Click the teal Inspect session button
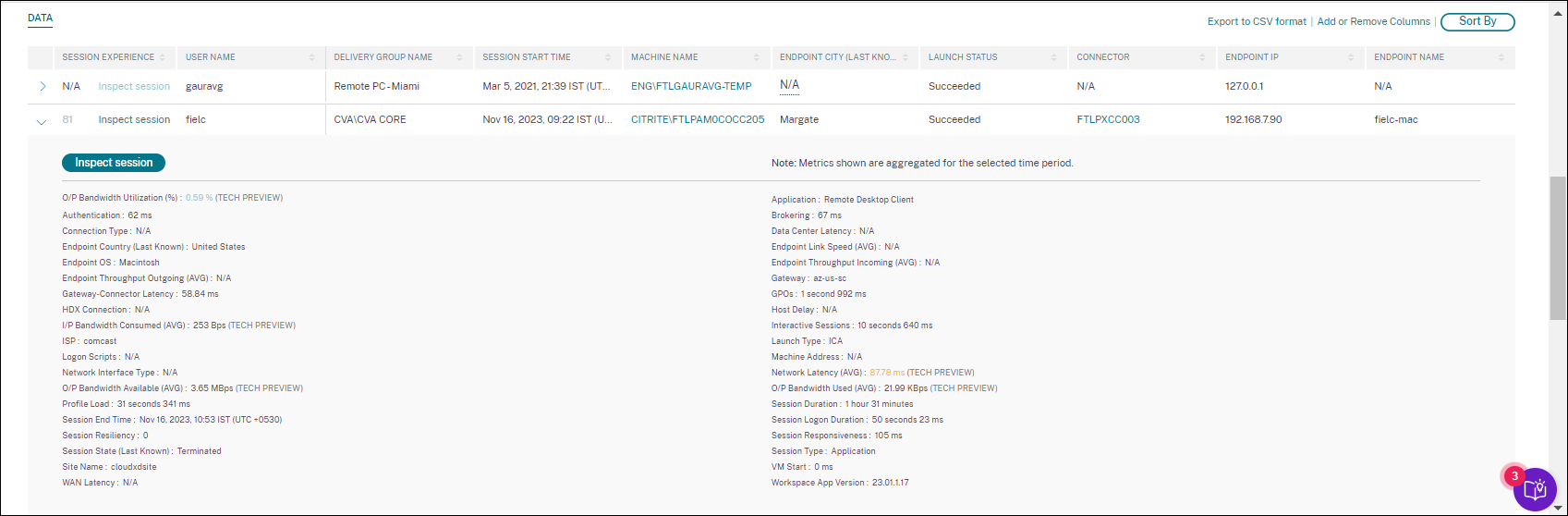 (x=114, y=163)
